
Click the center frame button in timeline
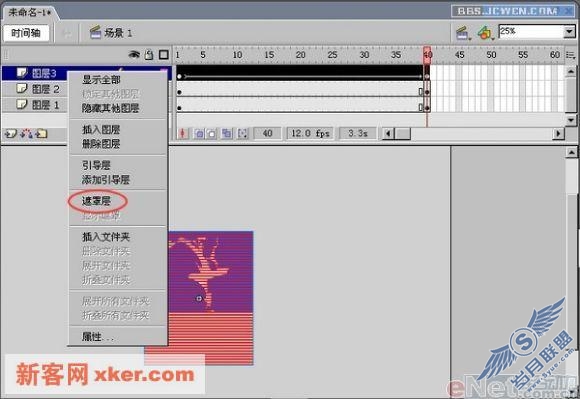pyautogui.click(x=183, y=133)
